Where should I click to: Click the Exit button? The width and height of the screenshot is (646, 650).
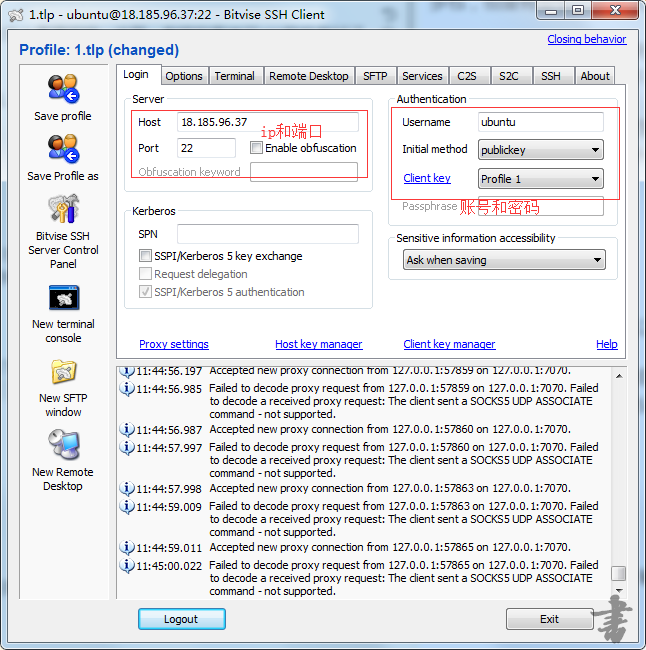coord(549,619)
